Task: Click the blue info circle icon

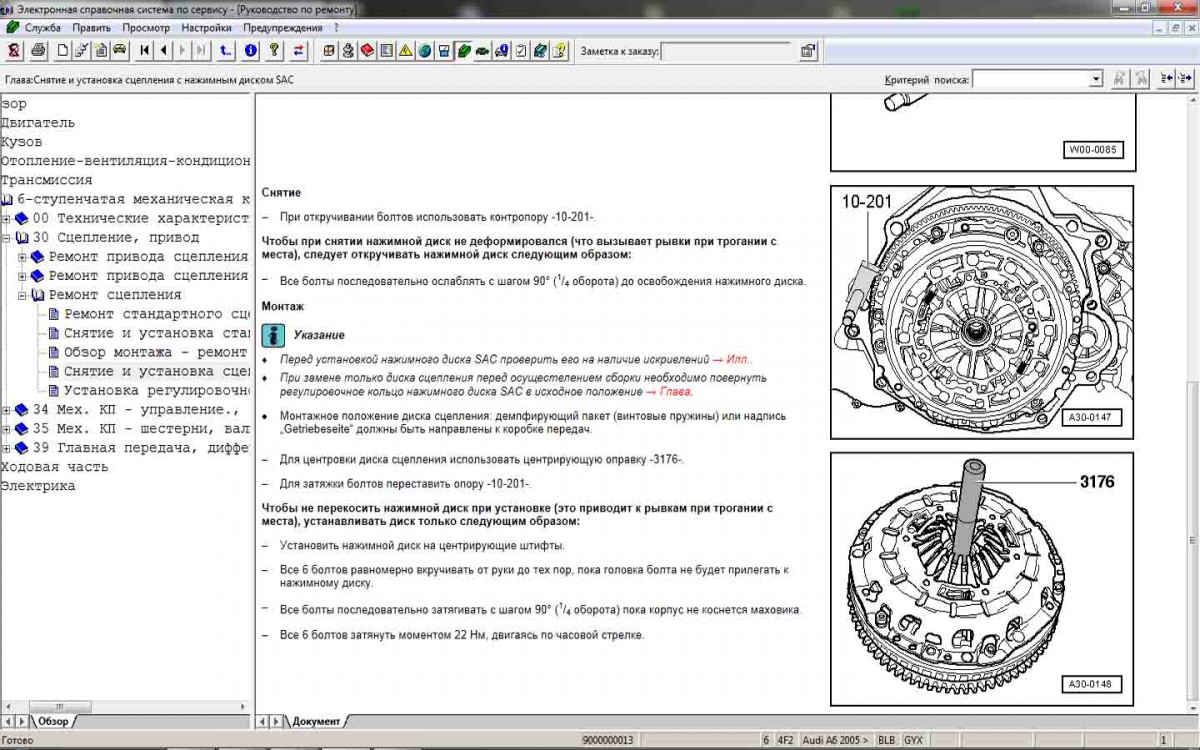Action: click(x=251, y=50)
